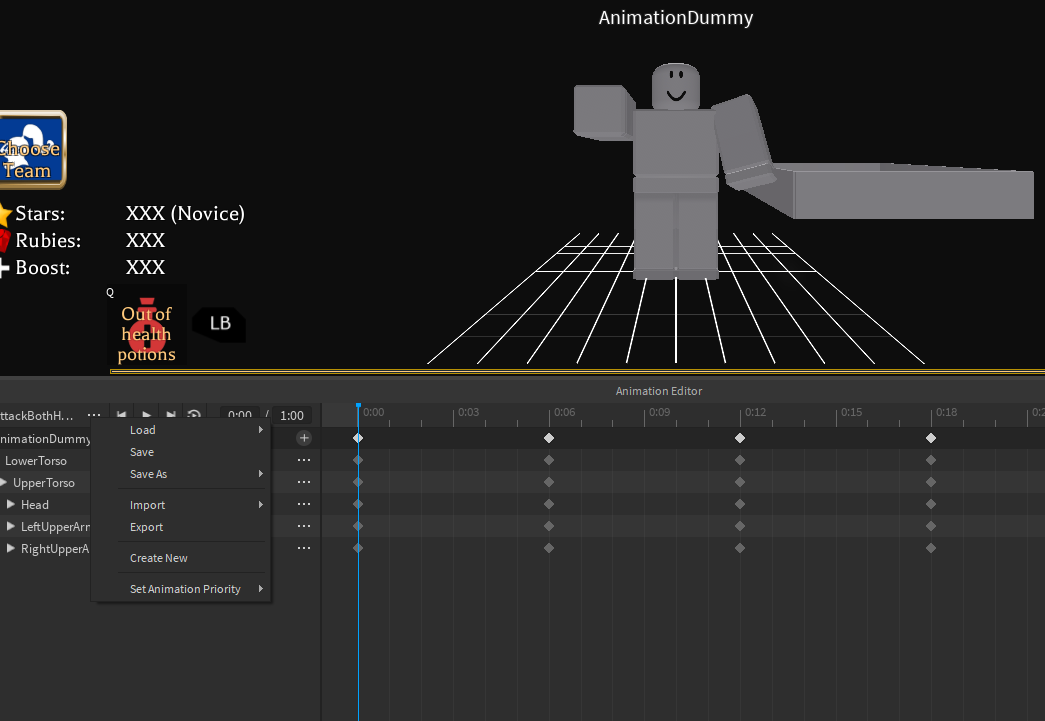Click the blue playhead scrubber handle

pos(358,405)
